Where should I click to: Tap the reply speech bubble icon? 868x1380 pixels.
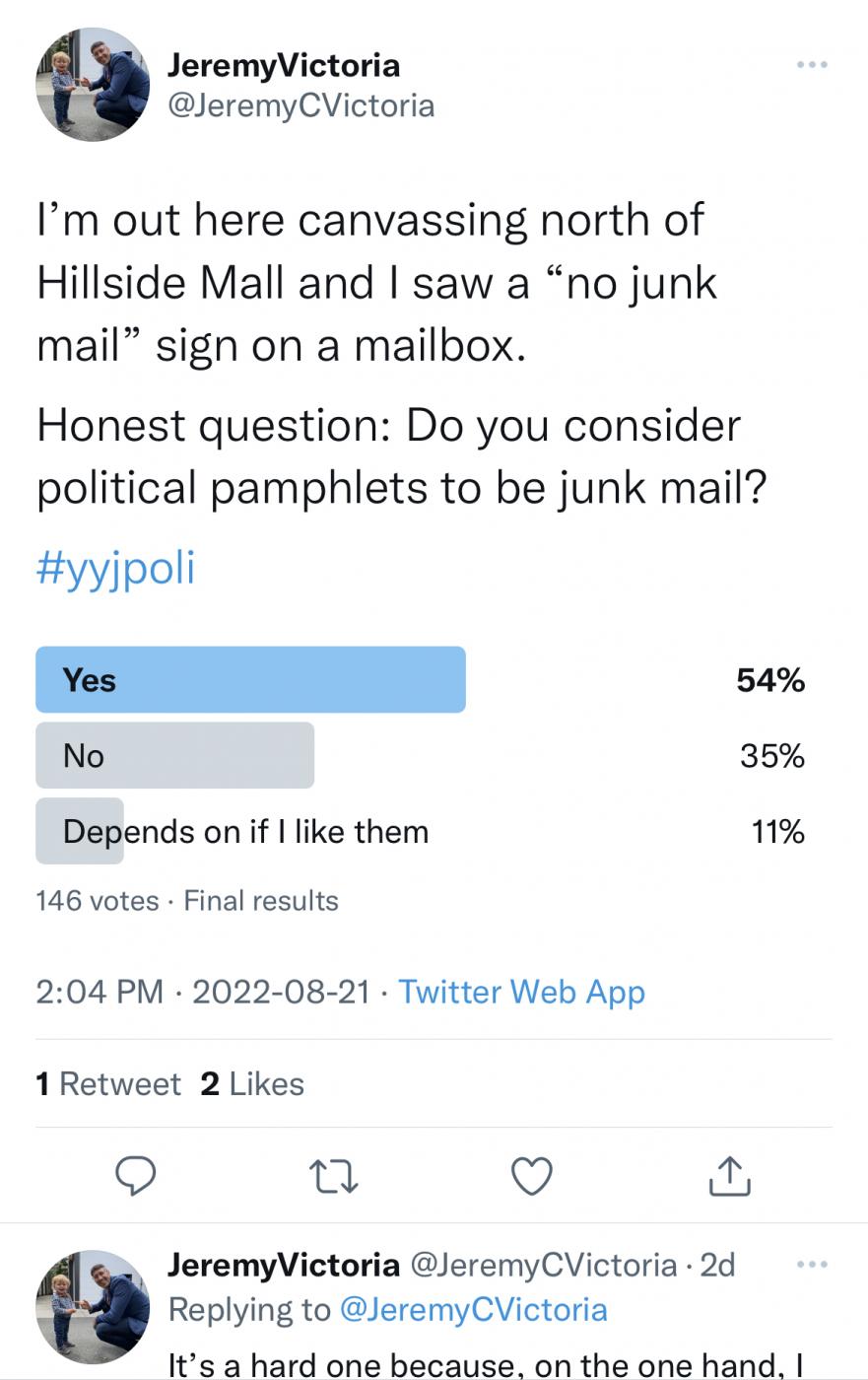tap(135, 1175)
